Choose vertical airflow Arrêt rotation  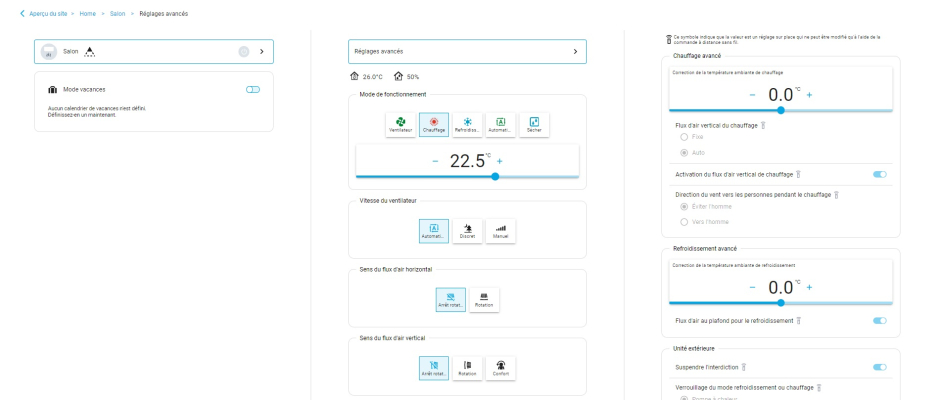point(434,368)
